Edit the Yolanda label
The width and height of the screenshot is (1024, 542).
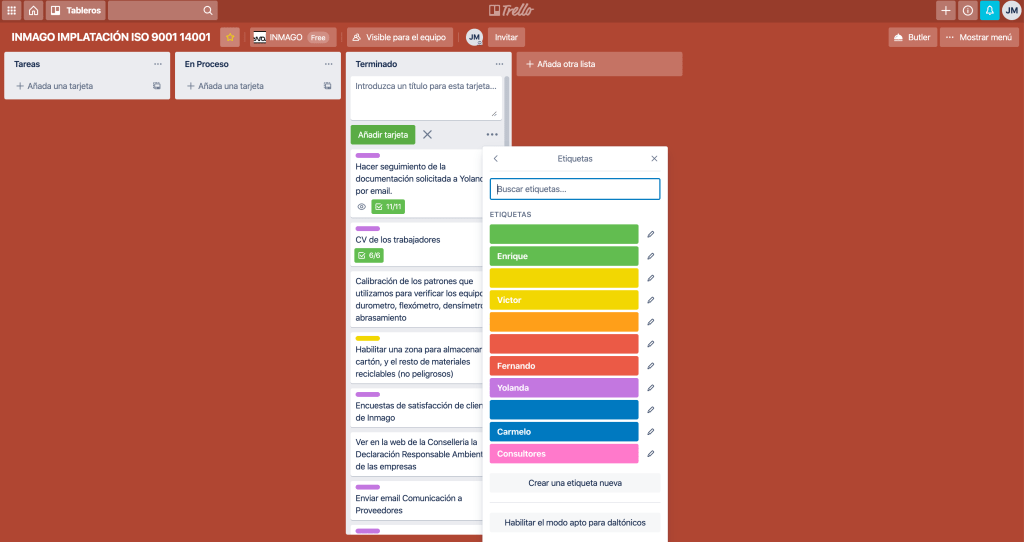point(650,388)
